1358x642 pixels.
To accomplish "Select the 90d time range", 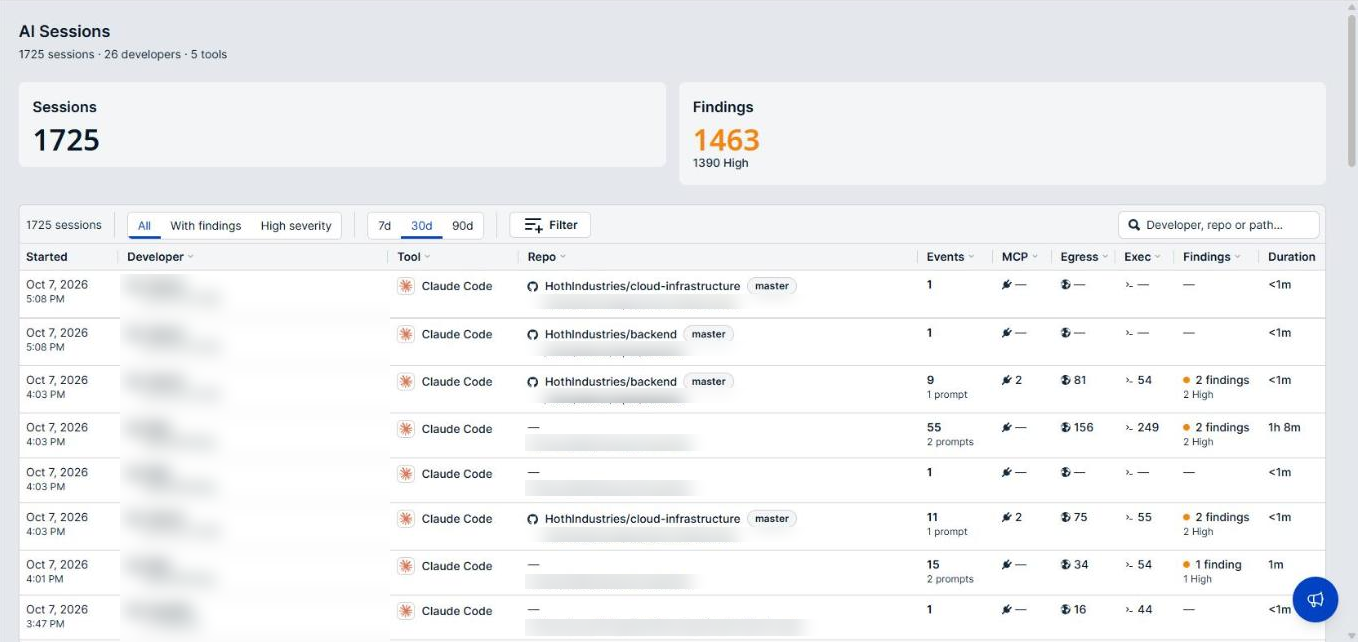I will point(462,226).
